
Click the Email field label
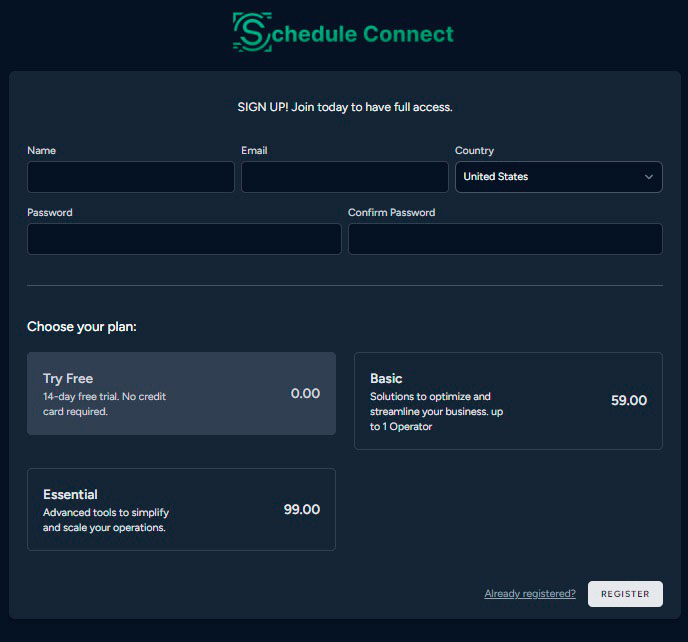[x=254, y=150]
